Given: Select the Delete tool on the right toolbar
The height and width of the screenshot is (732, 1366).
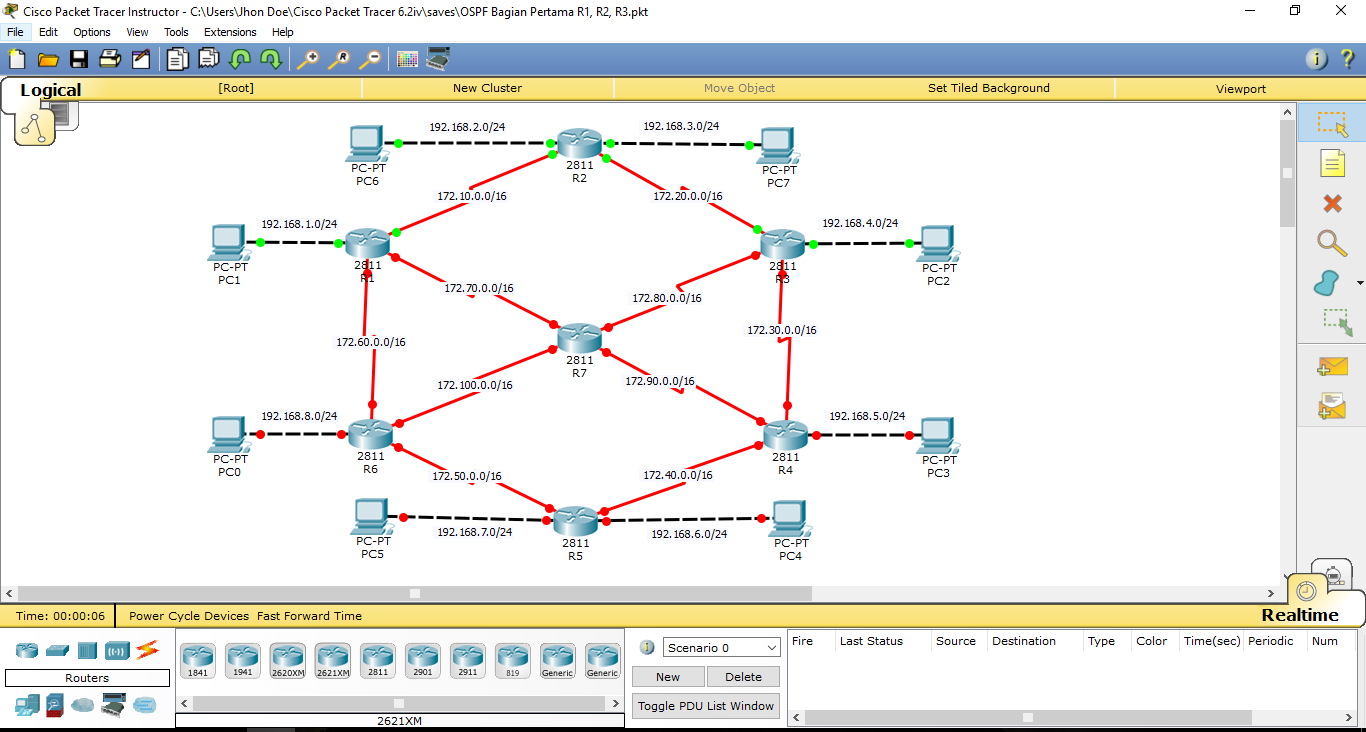Looking at the screenshot, I should tap(1330, 203).
